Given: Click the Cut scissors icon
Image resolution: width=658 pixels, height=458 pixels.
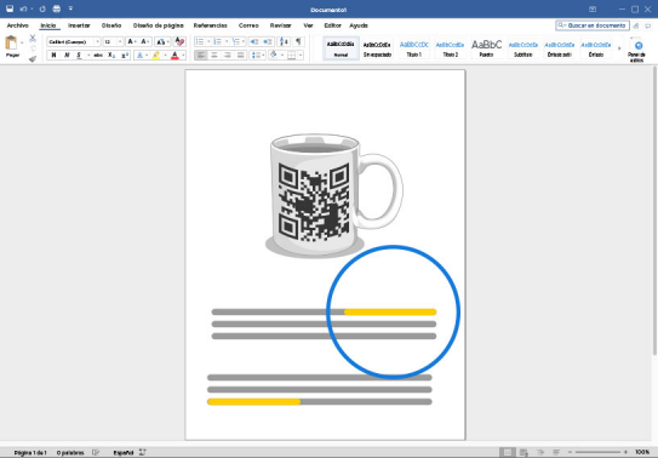Looking at the screenshot, I should tap(32, 38).
